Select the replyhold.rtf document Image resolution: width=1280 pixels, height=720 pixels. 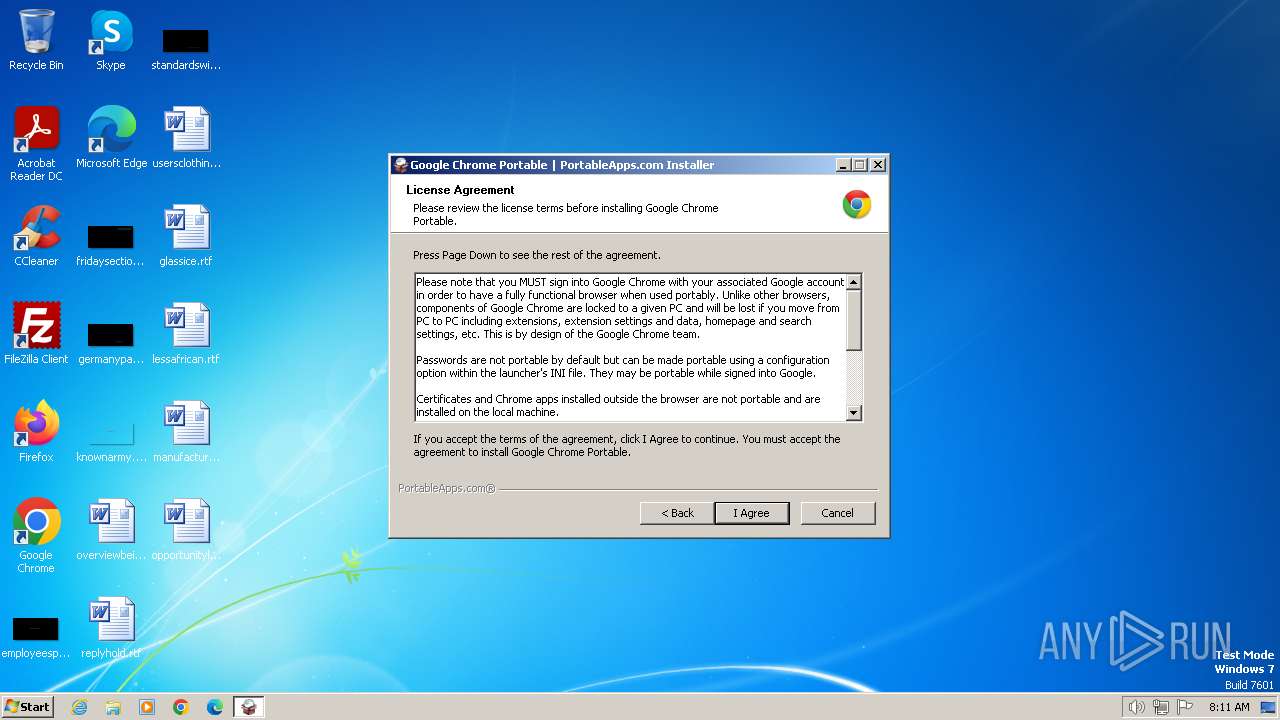coord(111,628)
